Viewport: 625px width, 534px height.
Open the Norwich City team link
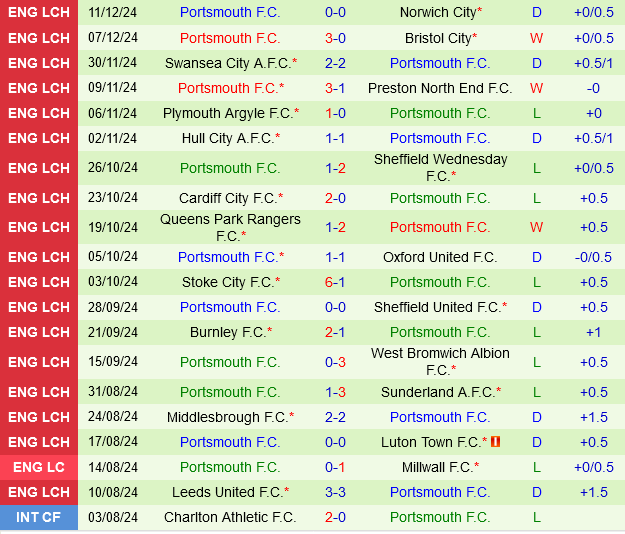coord(437,13)
